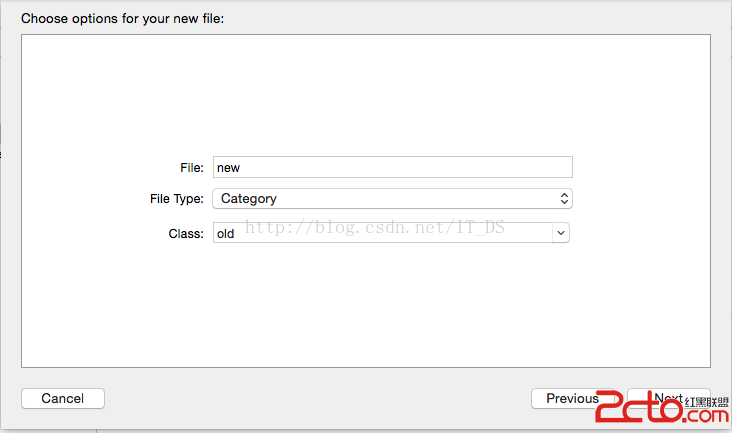Screen dimensions: 732x433
Task: Select the "Category" value in File Type
Action: [x=249, y=199]
